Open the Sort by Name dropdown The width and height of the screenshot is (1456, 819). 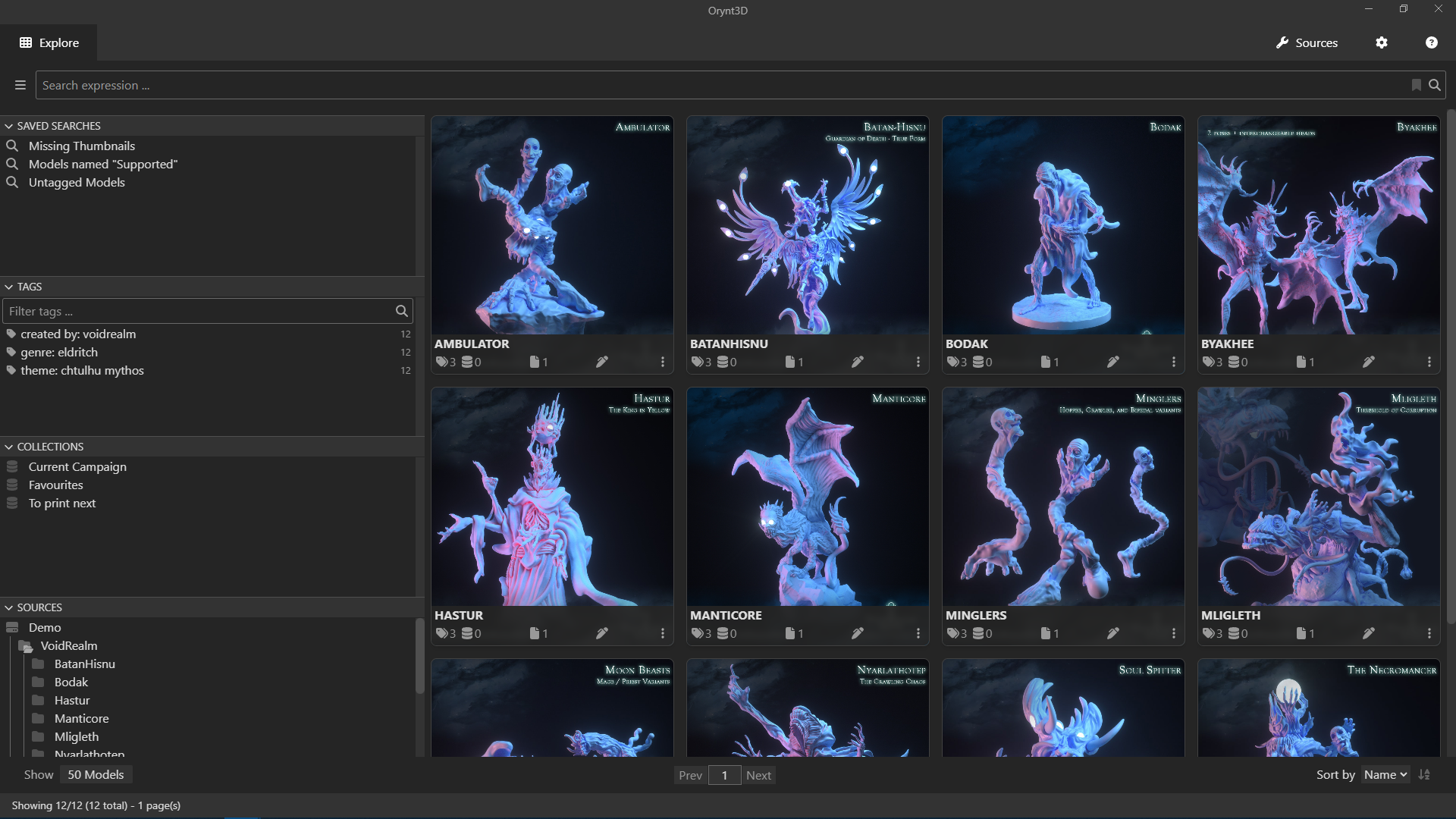(x=1385, y=774)
